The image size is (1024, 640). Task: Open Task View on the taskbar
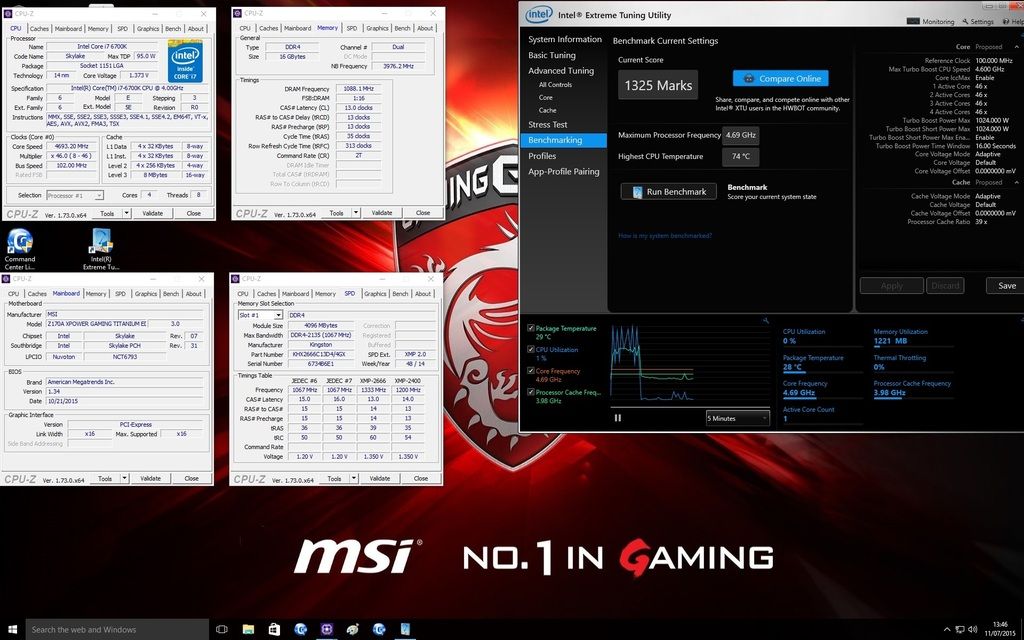tap(221, 630)
